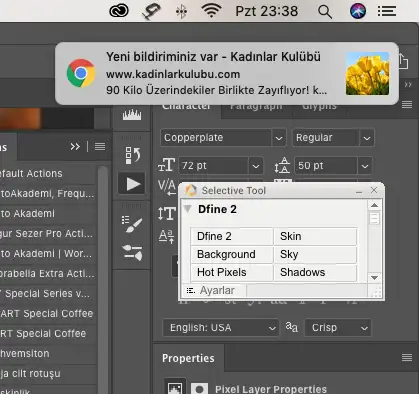Click Selective Tool scrollbar up arrow

click(374, 205)
